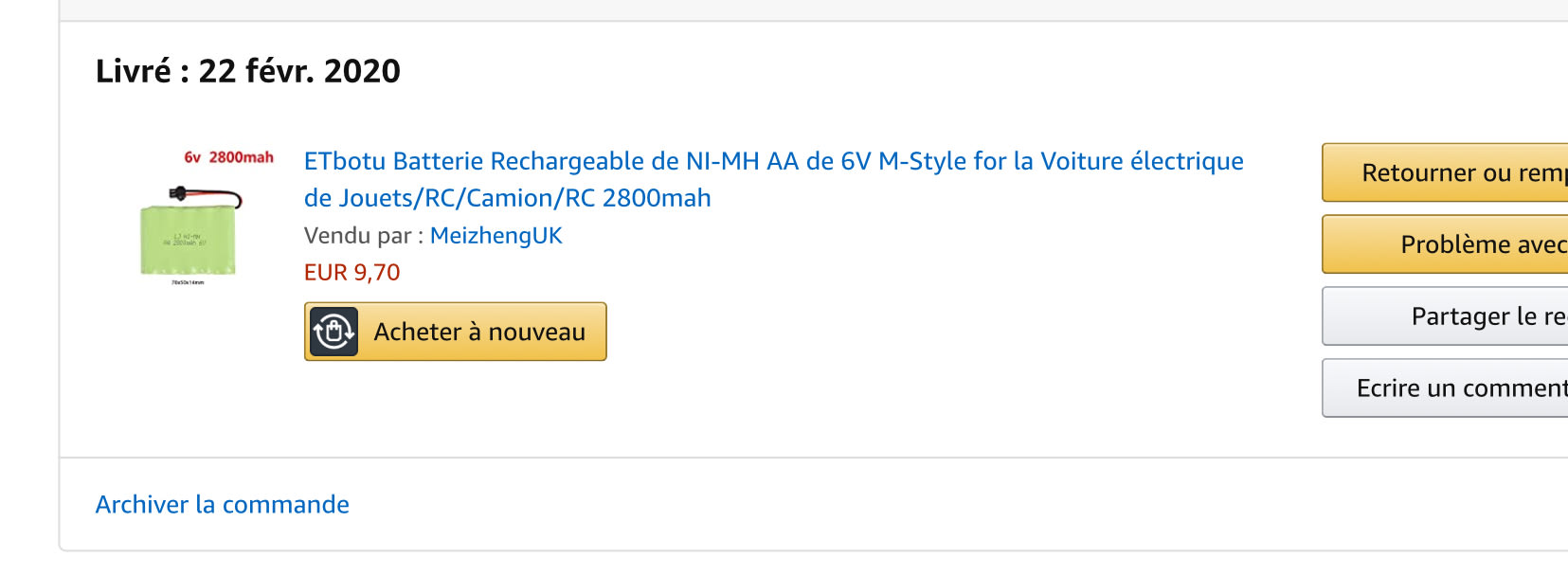Archive the order with "Archiver la commande"

point(222,505)
